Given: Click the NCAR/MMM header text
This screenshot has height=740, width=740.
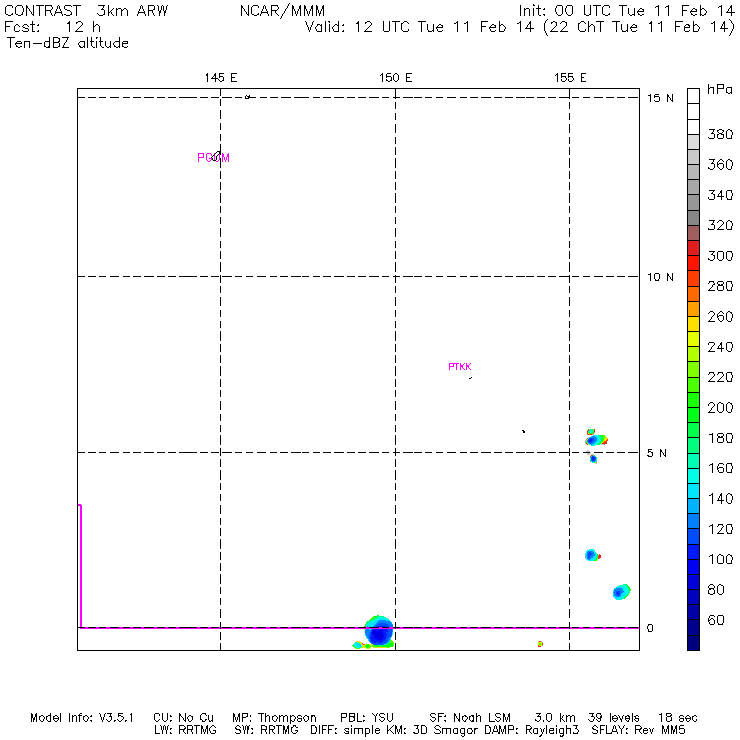Looking at the screenshot, I should pos(282,11).
